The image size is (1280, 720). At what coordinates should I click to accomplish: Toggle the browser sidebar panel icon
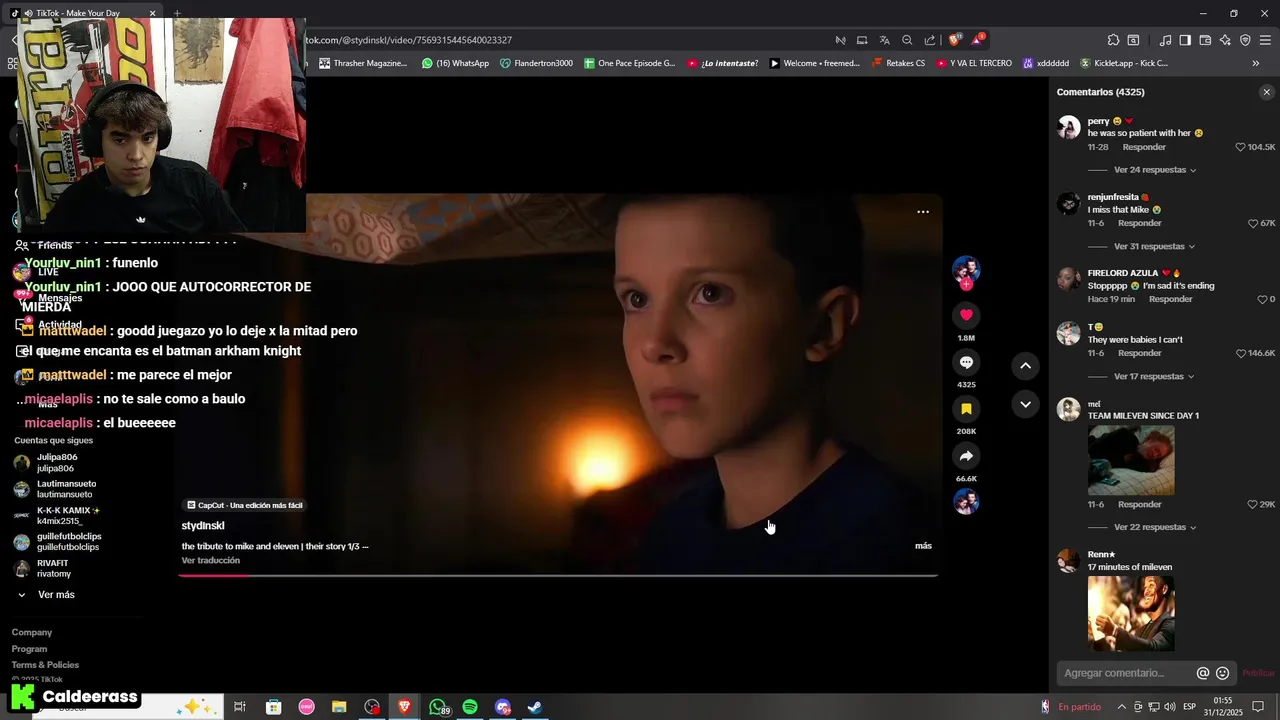(x=1185, y=40)
